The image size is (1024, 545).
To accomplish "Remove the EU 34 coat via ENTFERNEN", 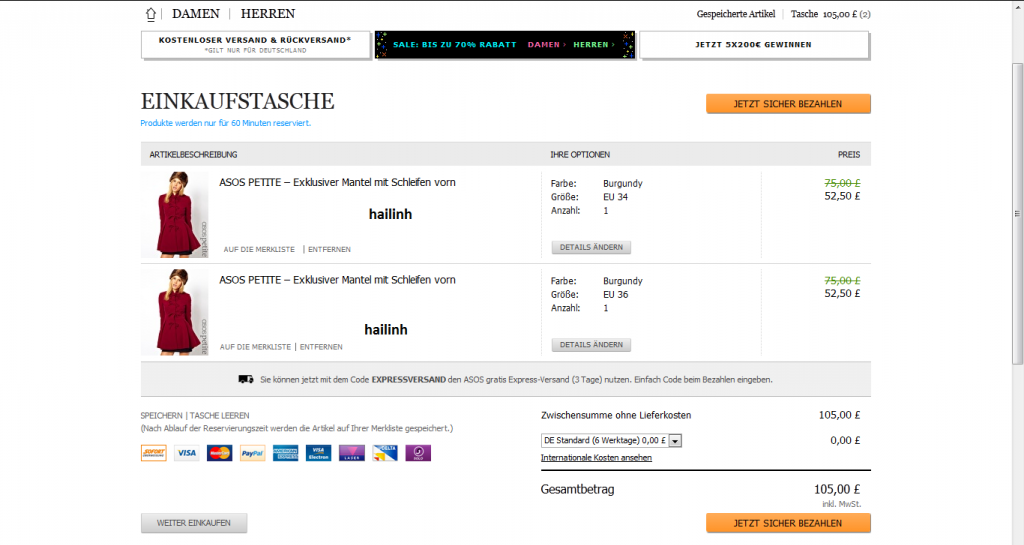I will (329, 248).
